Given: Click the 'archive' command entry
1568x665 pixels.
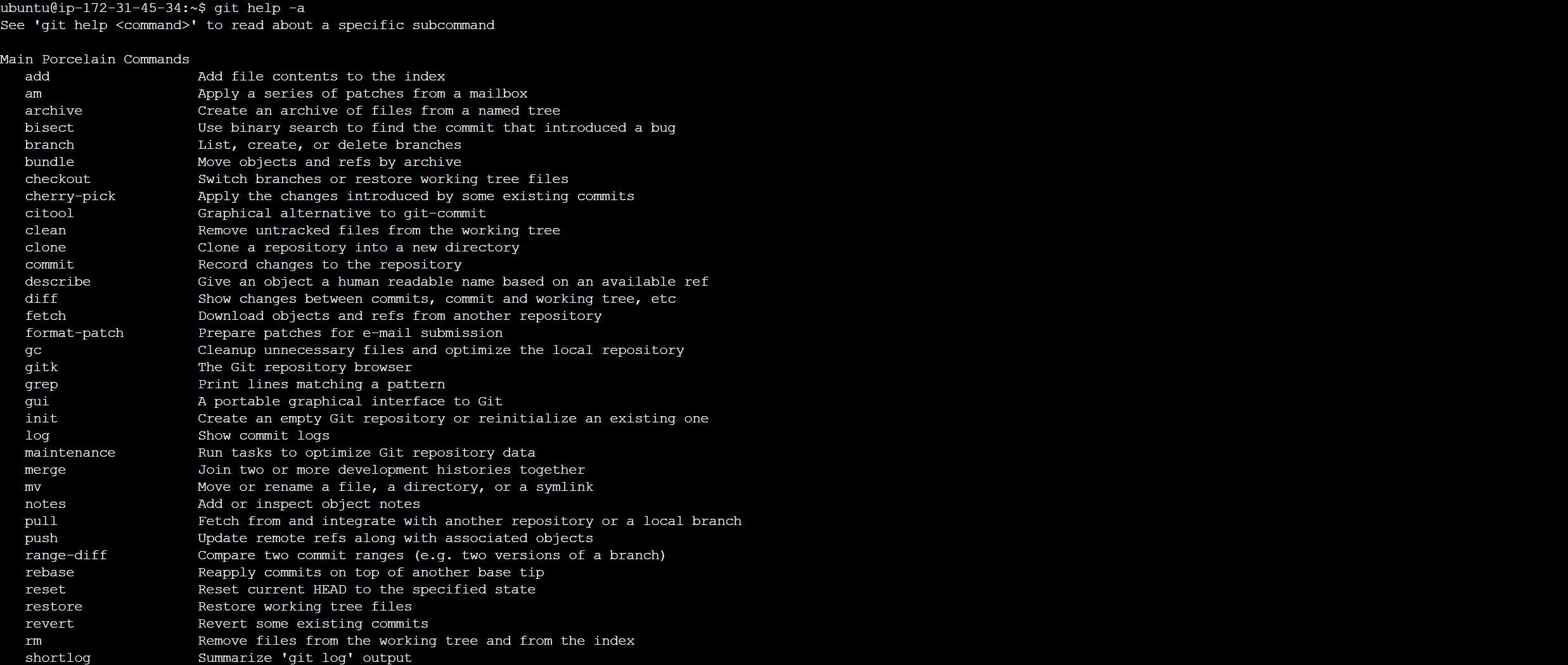Looking at the screenshot, I should [x=54, y=111].
